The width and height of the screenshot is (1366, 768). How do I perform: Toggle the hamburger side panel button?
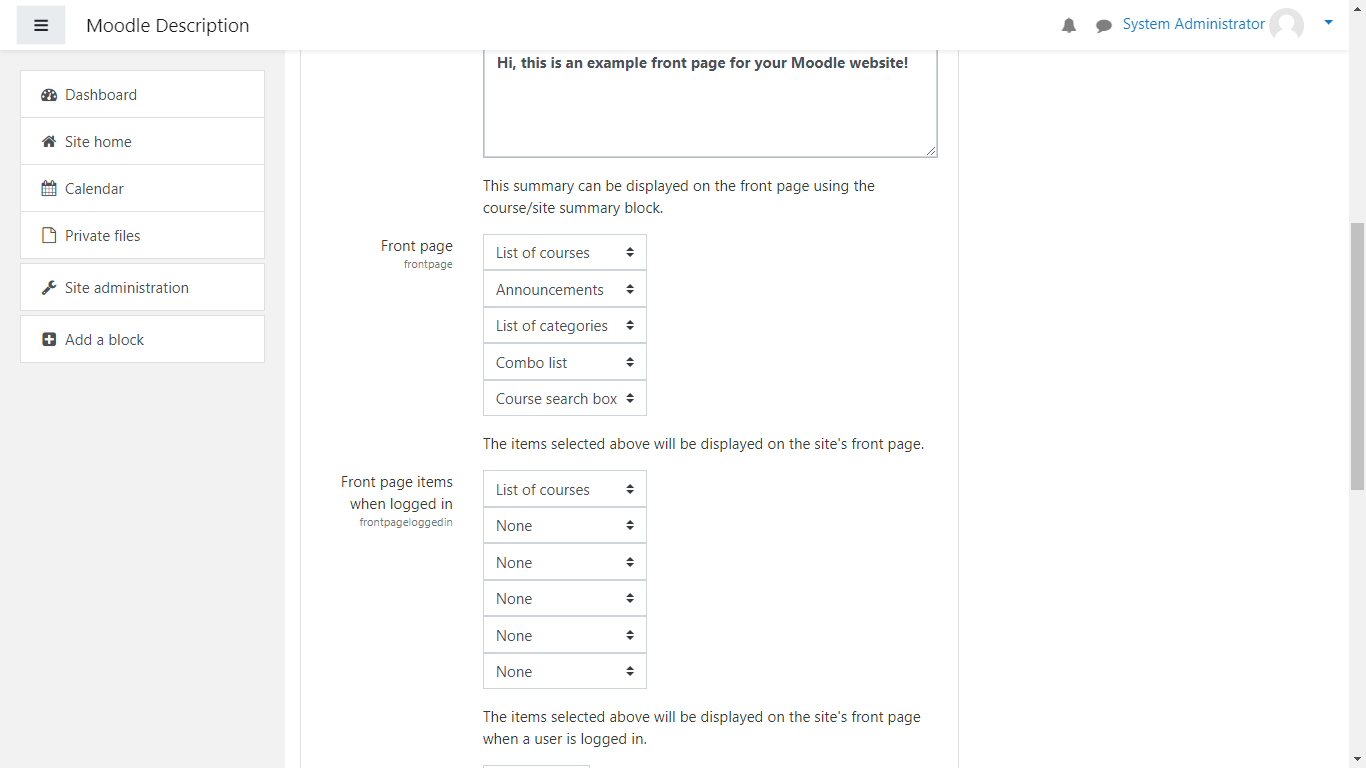(x=41, y=25)
